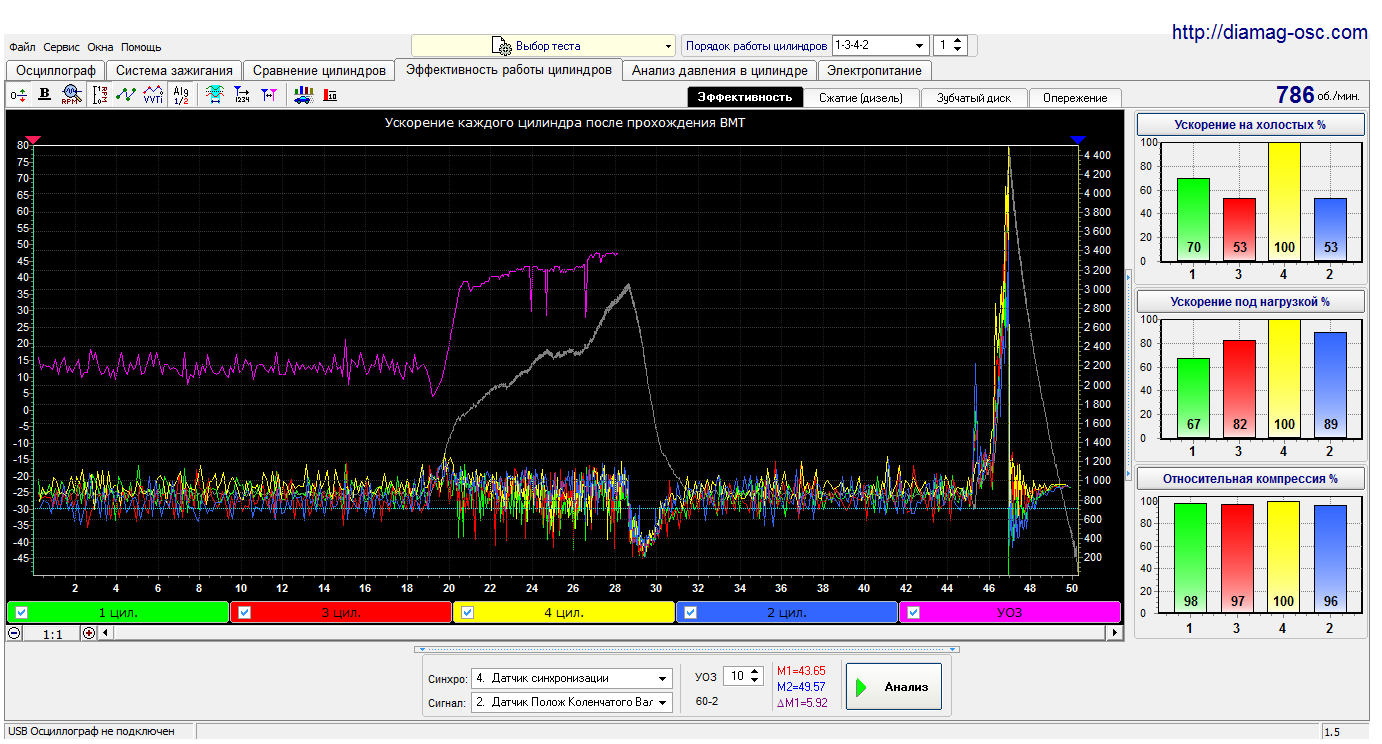Open the http://diamag-osc.com link

click(1269, 33)
